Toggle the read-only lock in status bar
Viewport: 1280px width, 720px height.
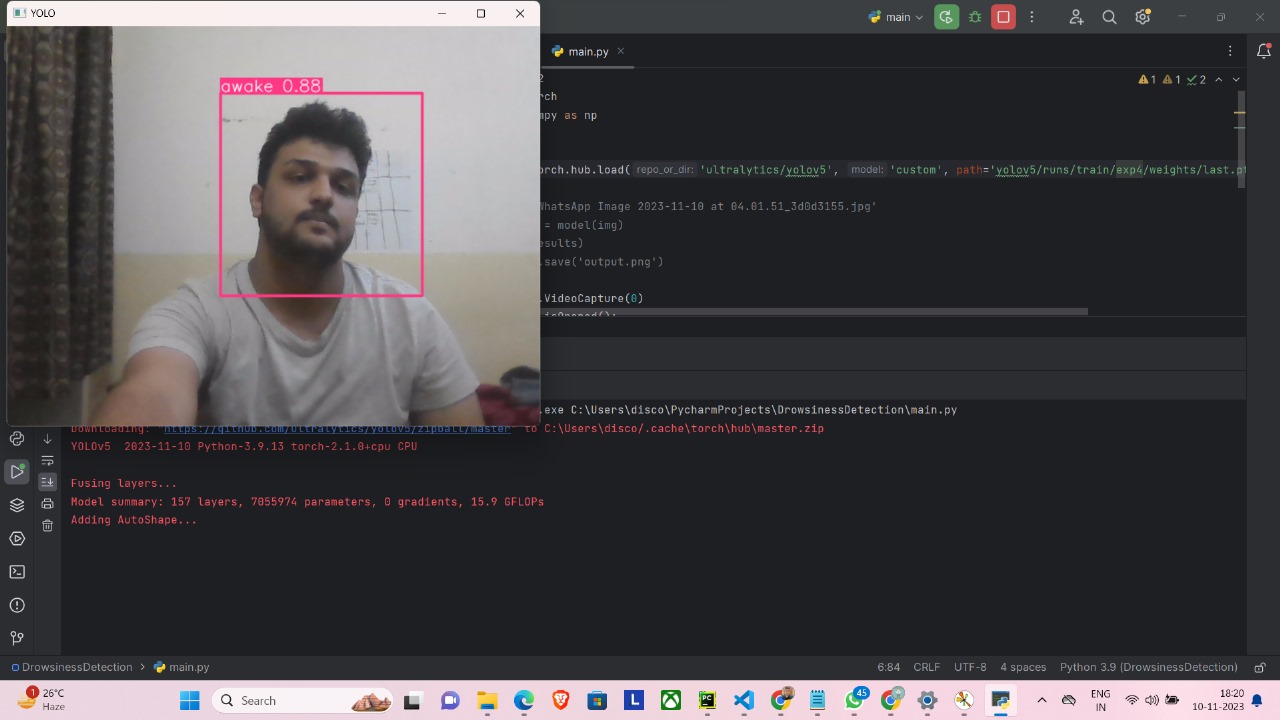1260,667
